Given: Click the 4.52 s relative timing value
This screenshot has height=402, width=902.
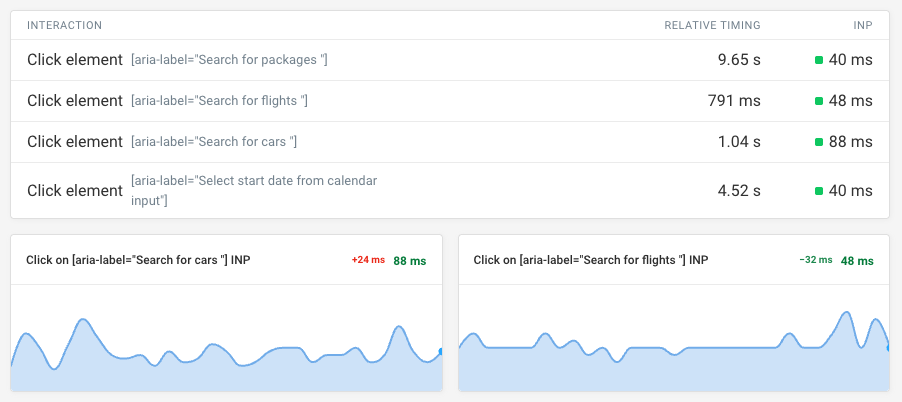Looking at the screenshot, I should coord(739,191).
